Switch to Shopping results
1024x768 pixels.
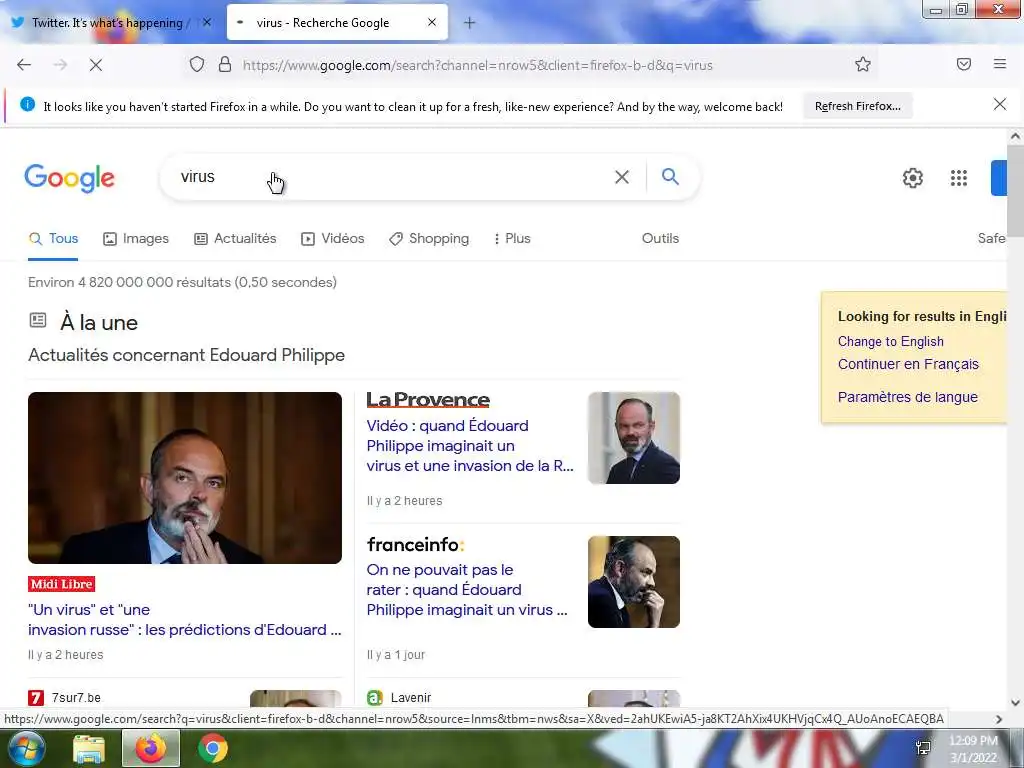428,238
